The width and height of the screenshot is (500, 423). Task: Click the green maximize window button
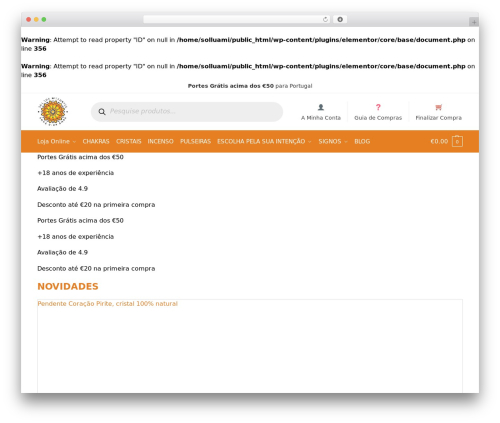coord(44,19)
